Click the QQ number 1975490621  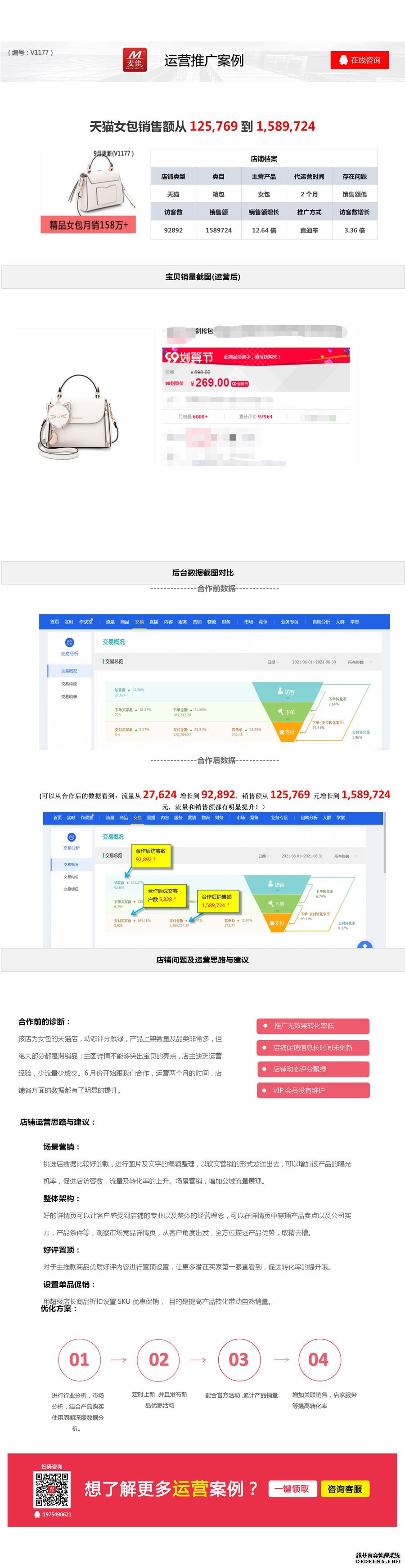56,1515
